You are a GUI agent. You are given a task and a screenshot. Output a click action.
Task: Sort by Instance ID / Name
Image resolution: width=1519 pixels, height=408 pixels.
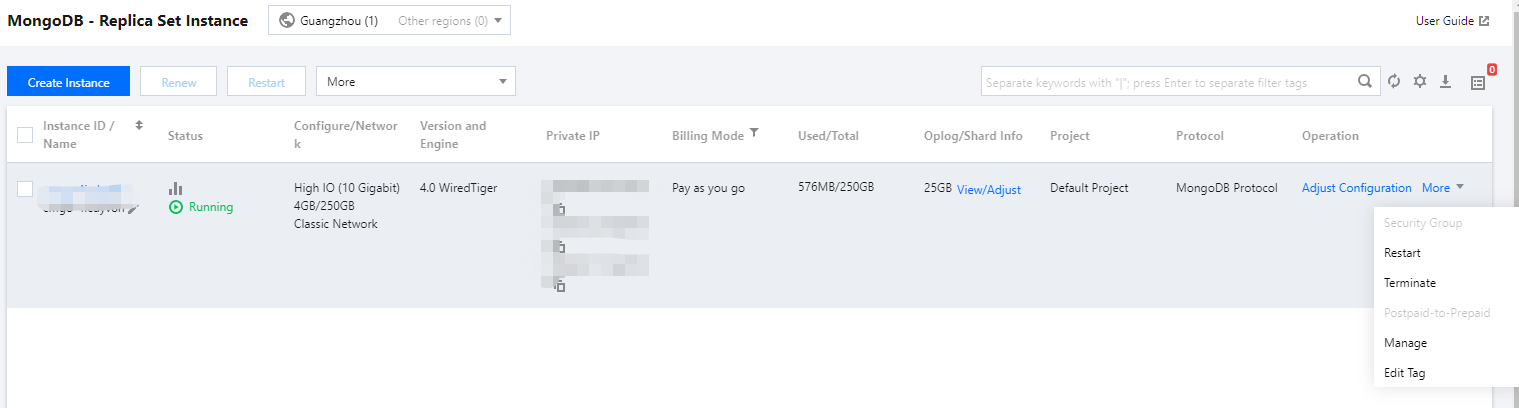click(139, 126)
